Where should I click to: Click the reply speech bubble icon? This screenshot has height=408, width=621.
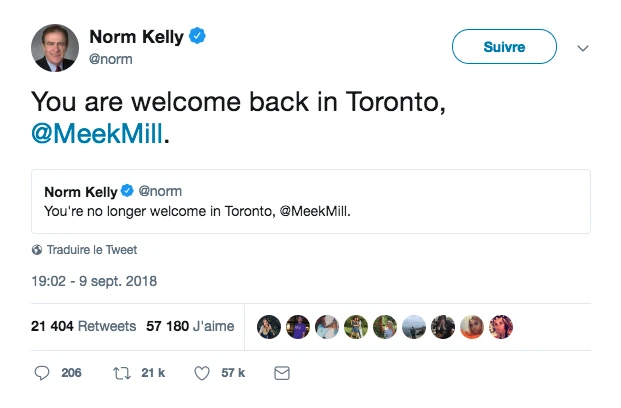pos(42,373)
